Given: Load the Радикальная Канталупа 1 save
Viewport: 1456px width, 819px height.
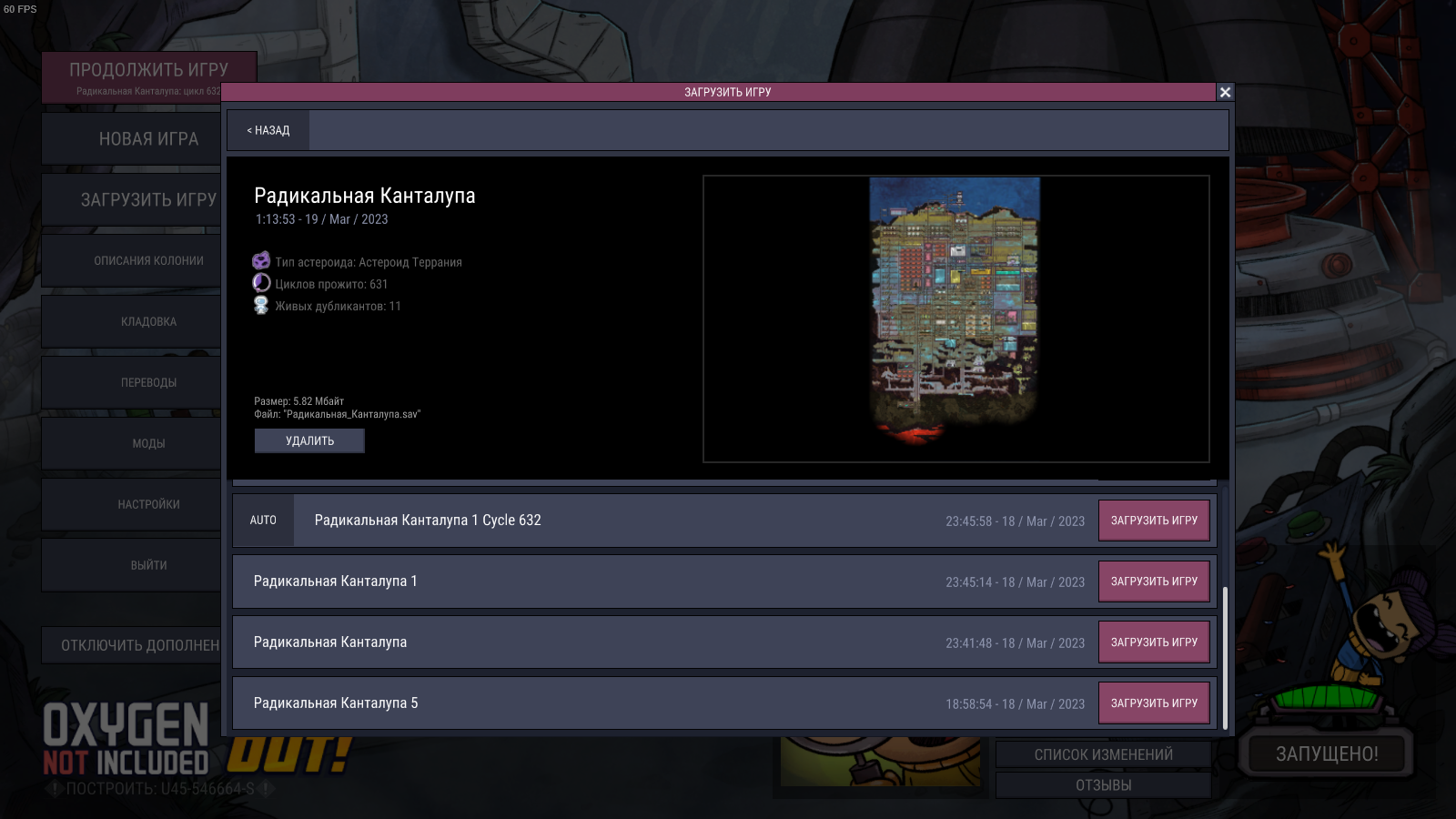Looking at the screenshot, I should click(x=1153, y=581).
